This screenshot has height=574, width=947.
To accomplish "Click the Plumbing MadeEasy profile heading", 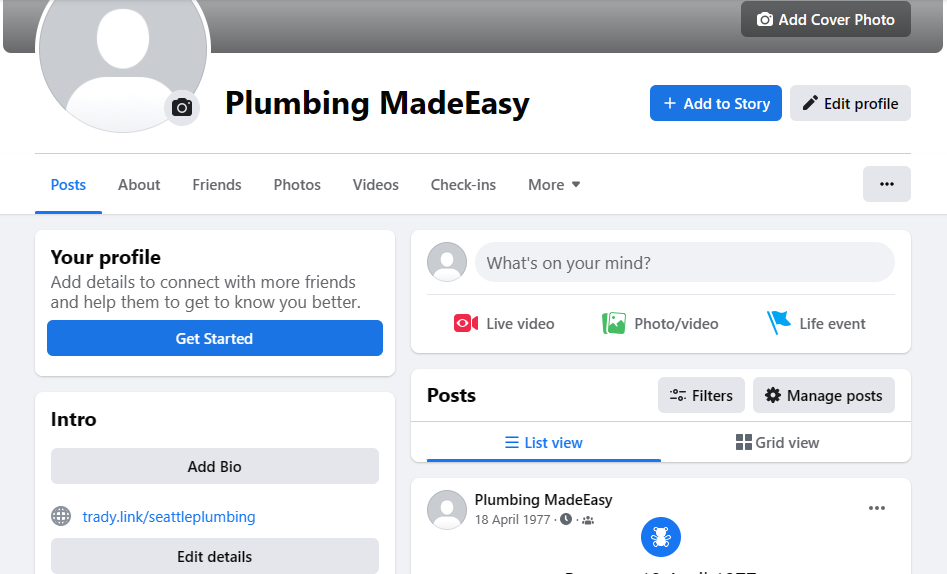I will pos(377,103).
